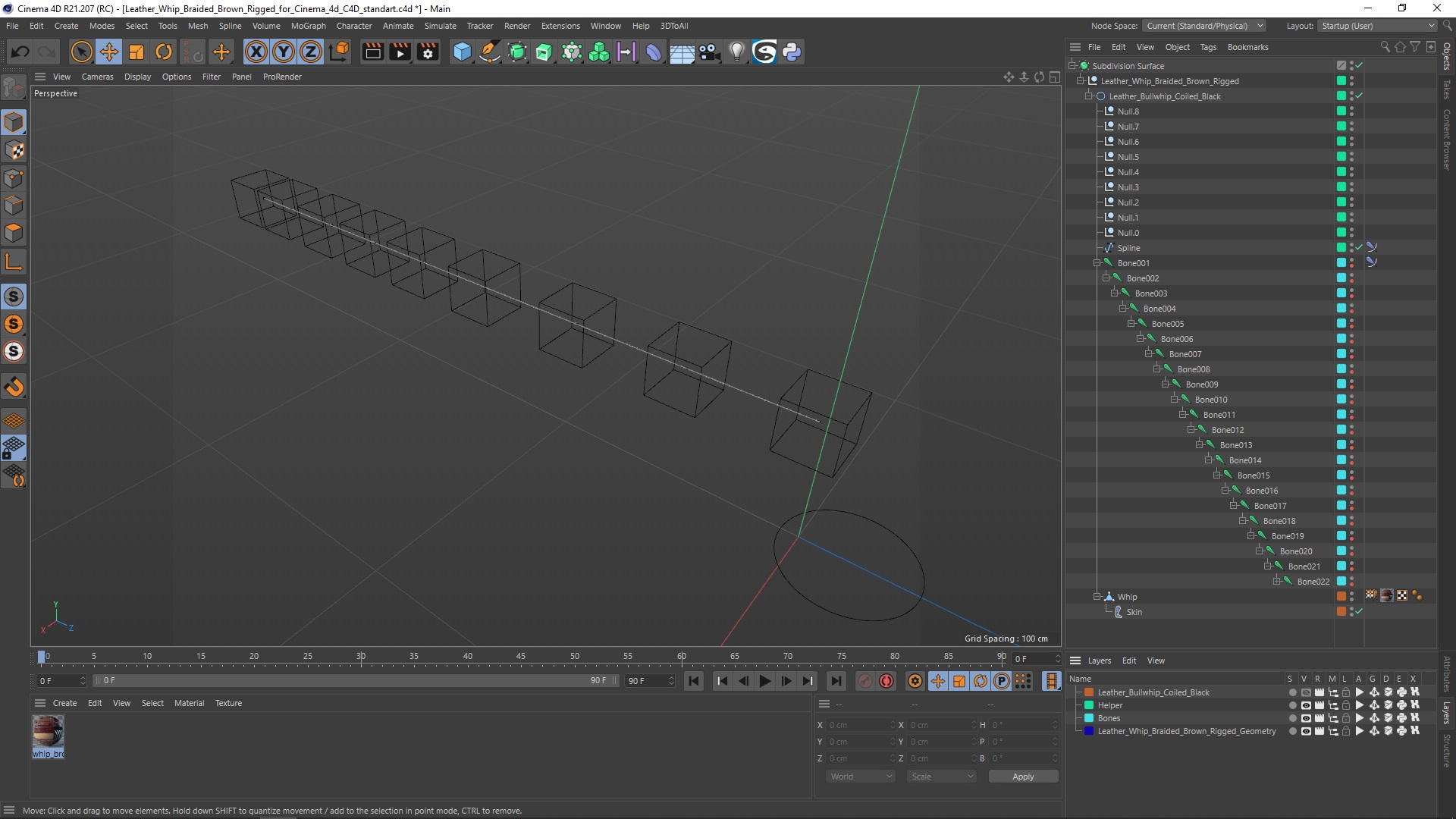Screen dimensions: 1456x819
Task: Click the Helper layer color swatch
Action: point(1089,705)
